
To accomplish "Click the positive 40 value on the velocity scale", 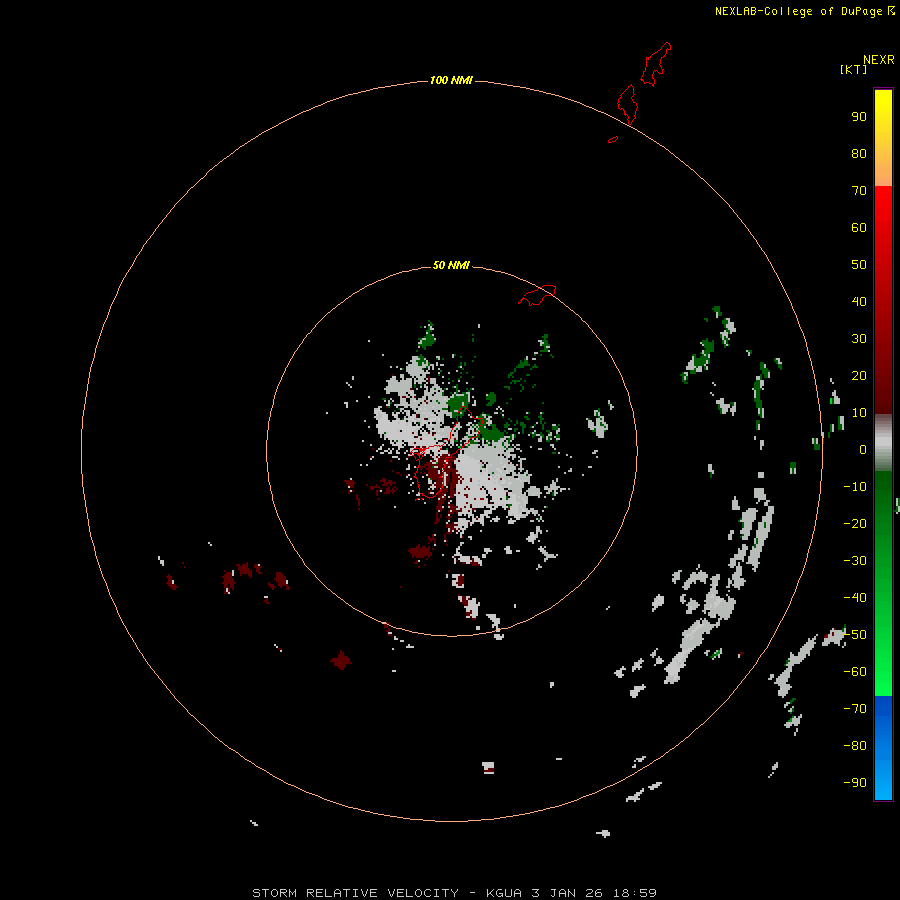I will pyautogui.click(x=859, y=301).
